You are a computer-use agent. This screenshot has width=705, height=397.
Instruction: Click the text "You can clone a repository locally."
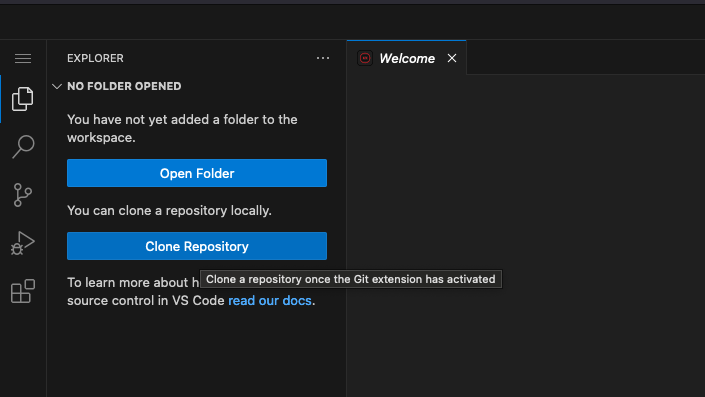[x=170, y=210]
